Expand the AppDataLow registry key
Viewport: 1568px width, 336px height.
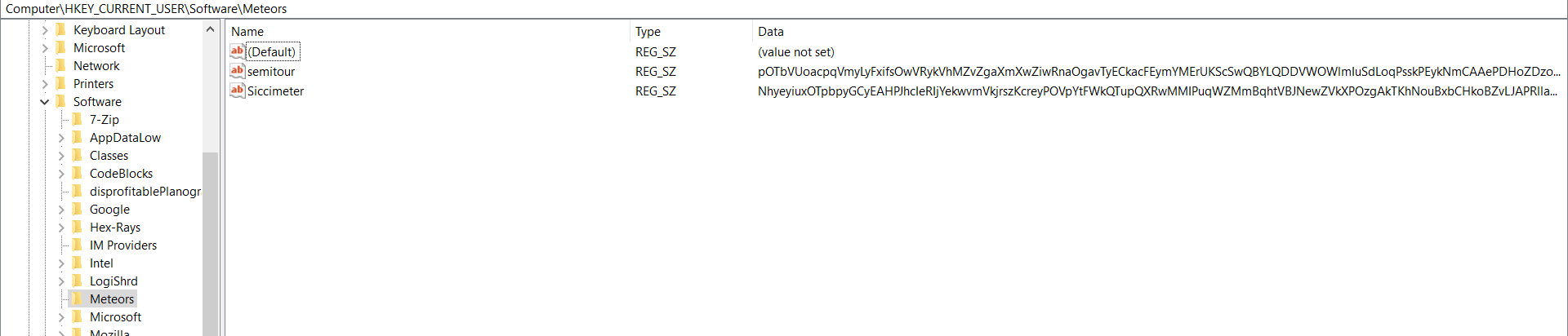pos(61,138)
